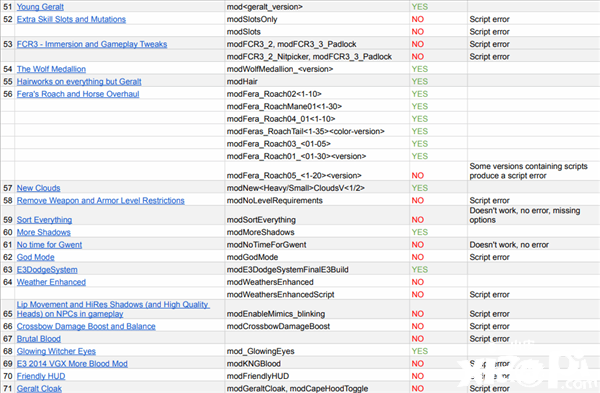
Task: Select 'Some versions containing scripts' note cell
Action: pyautogui.click(x=533, y=171)
